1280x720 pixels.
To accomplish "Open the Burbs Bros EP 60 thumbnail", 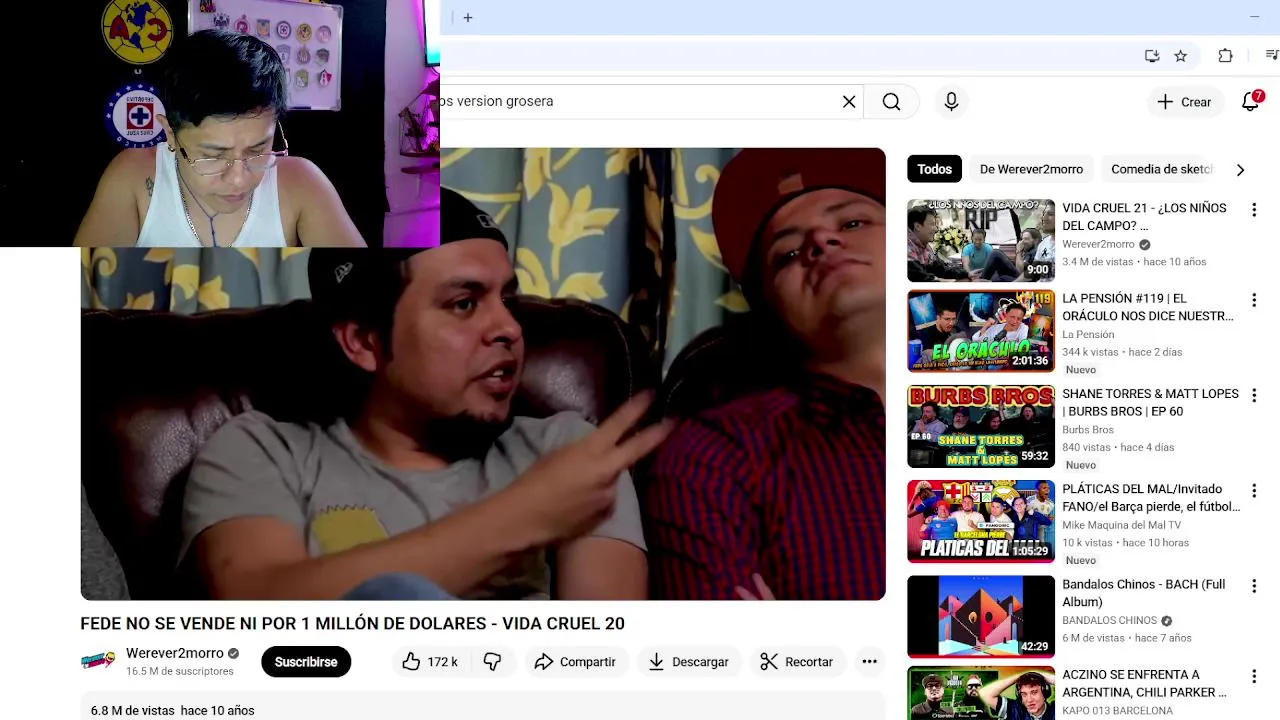I will coord(981,426).
